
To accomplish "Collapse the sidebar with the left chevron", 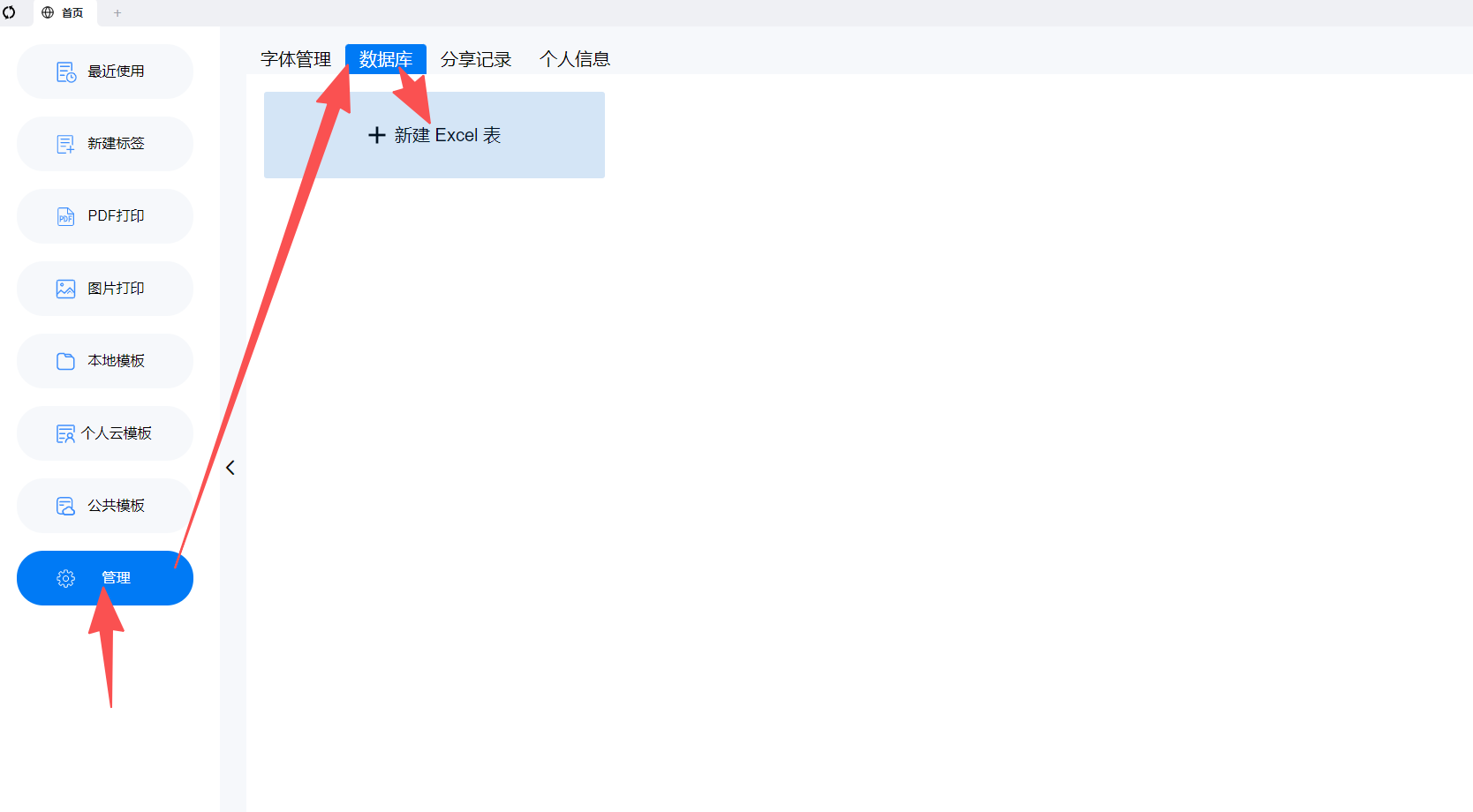I will (230, 468).
